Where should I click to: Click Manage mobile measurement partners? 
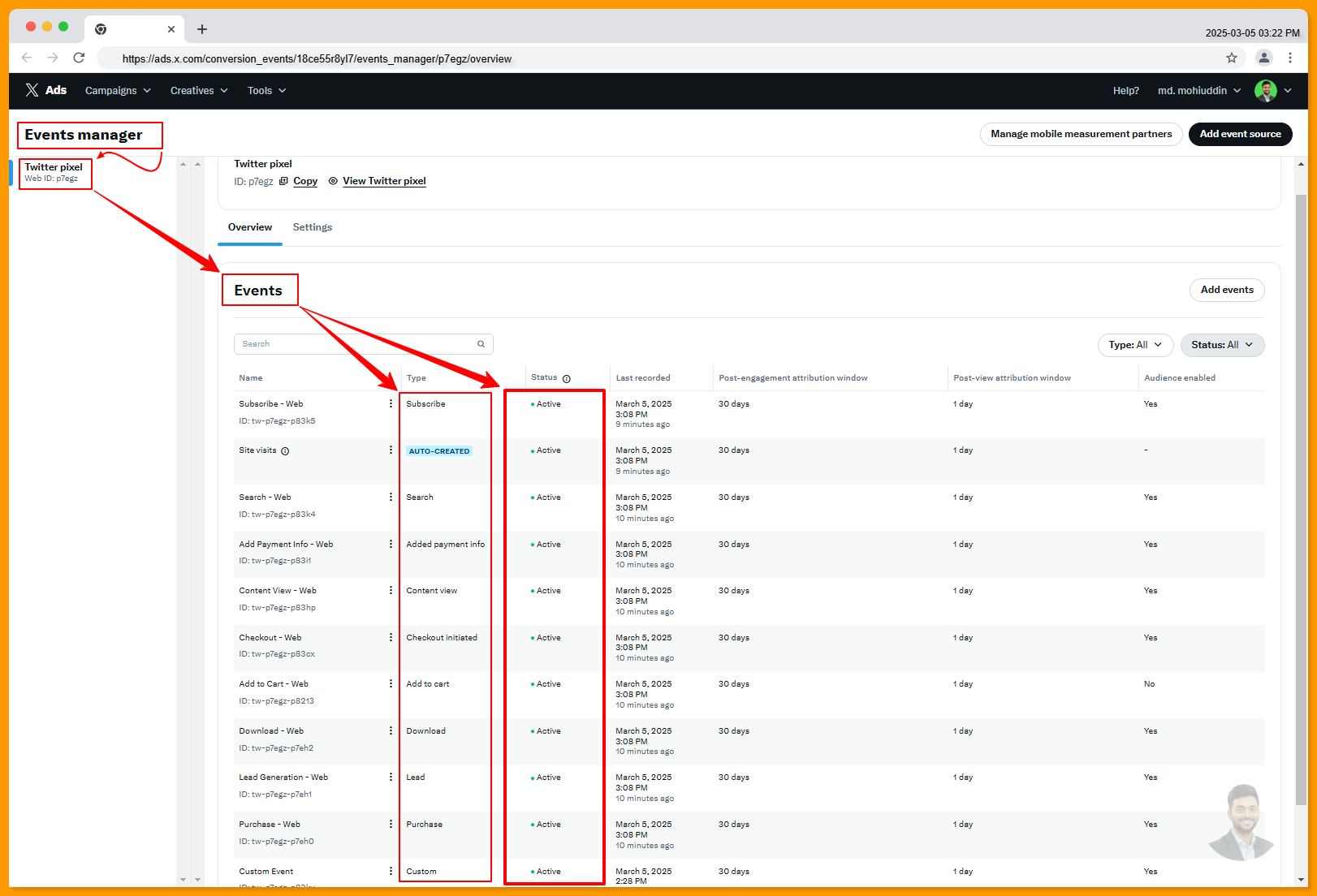[1081, 134]
